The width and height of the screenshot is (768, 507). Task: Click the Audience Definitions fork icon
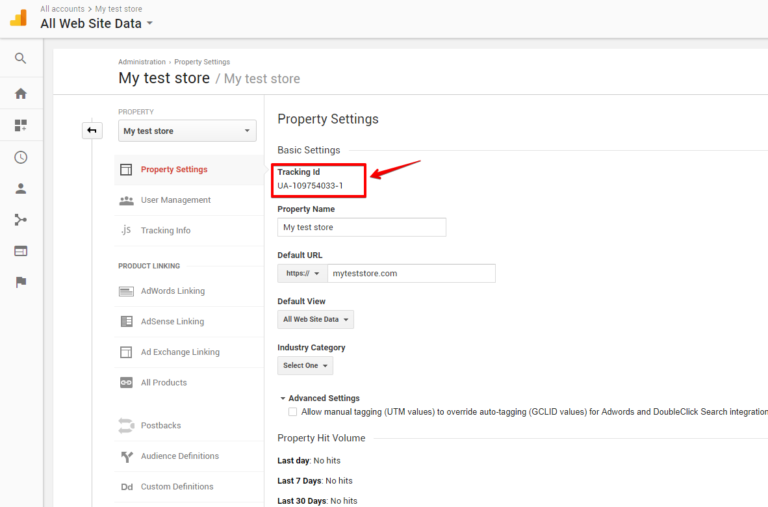127,457
